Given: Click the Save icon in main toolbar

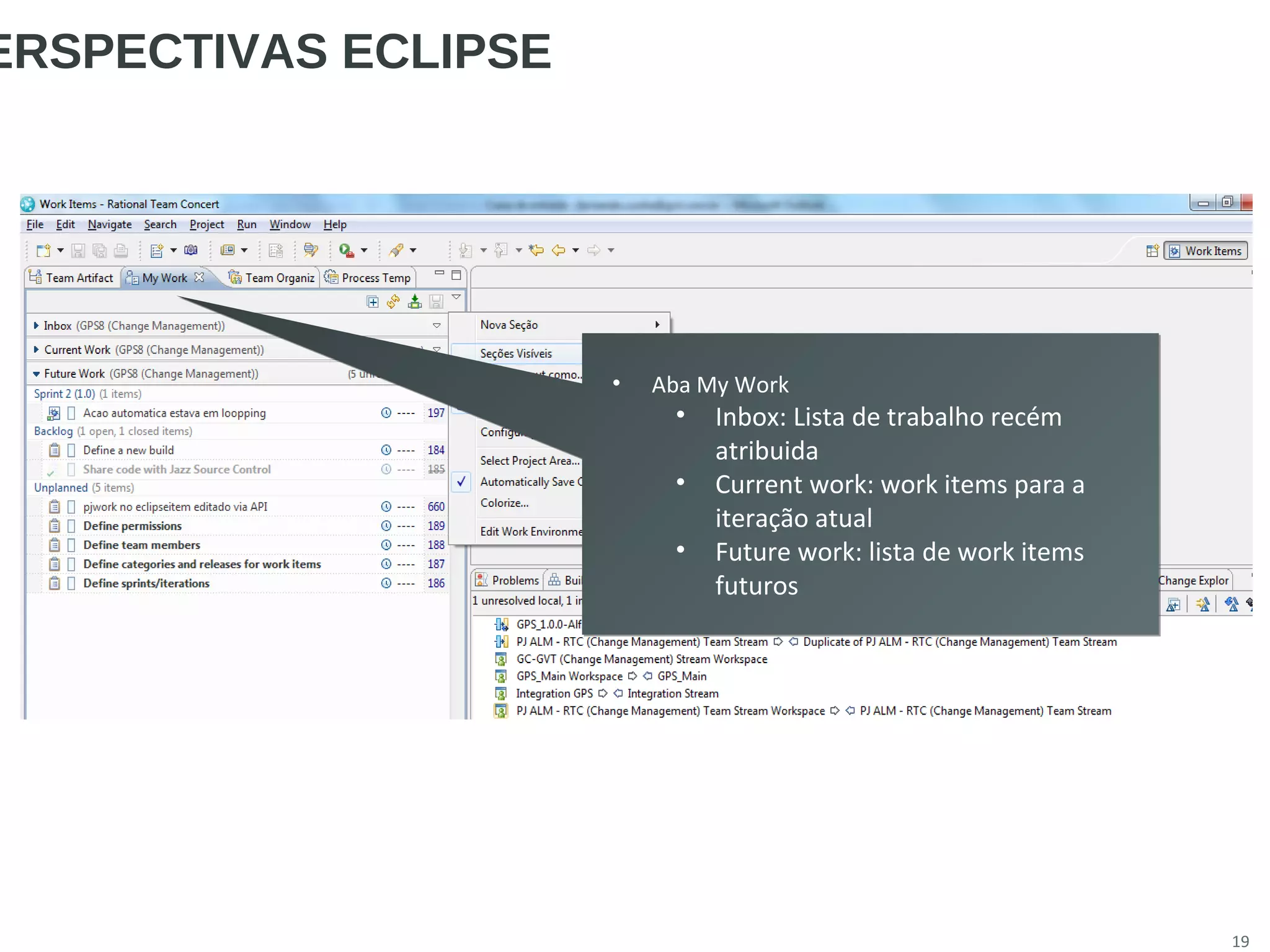Looking at the screenshot, I should click(x=78, y=250).
